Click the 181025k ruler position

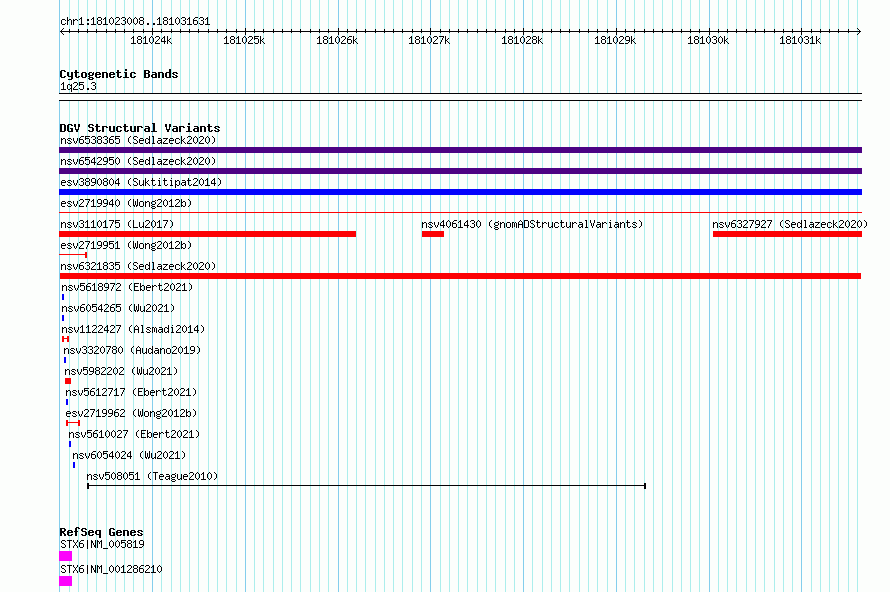[244, 40]
